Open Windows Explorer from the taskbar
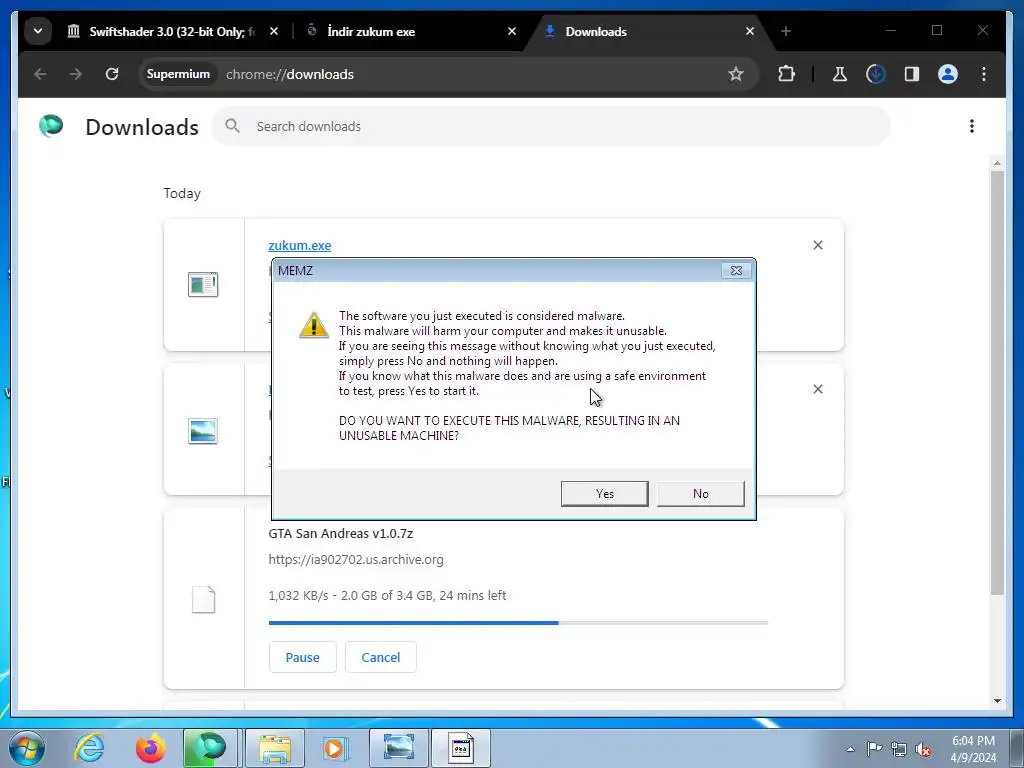 pyautogui.click(x=275, y=748)
